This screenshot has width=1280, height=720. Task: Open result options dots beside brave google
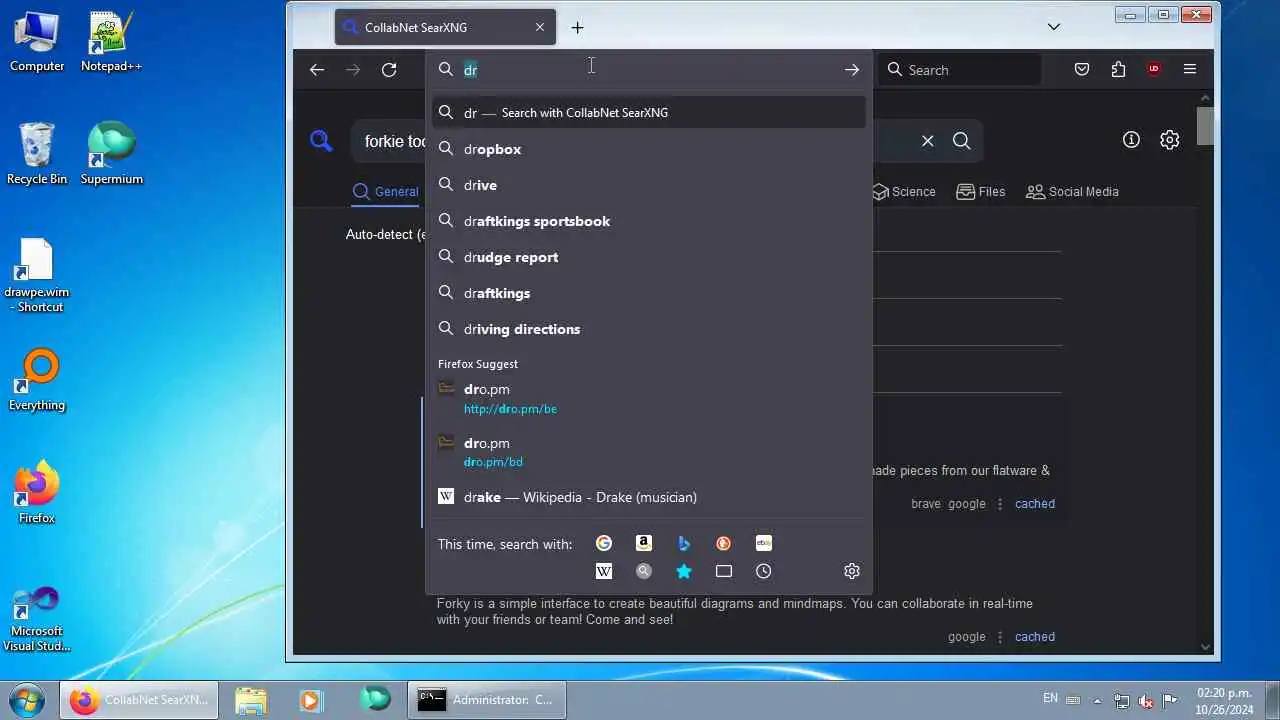tap(1000, 504)
